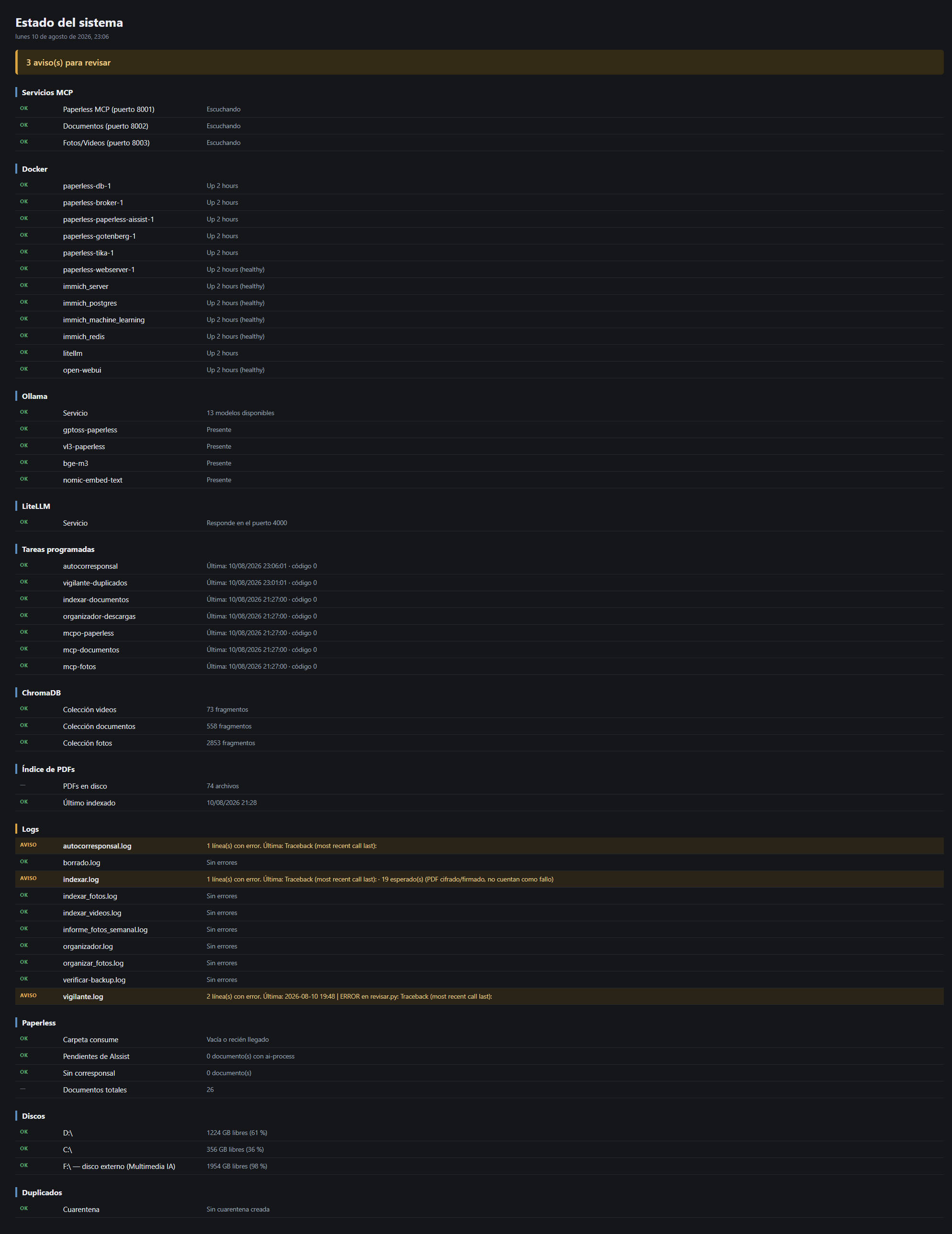Image resolution: width=952 pixels, height=1234 pixels.
Task: Click "356 GB libres (36 %)" disk value
Action: tap(235, 1150)
